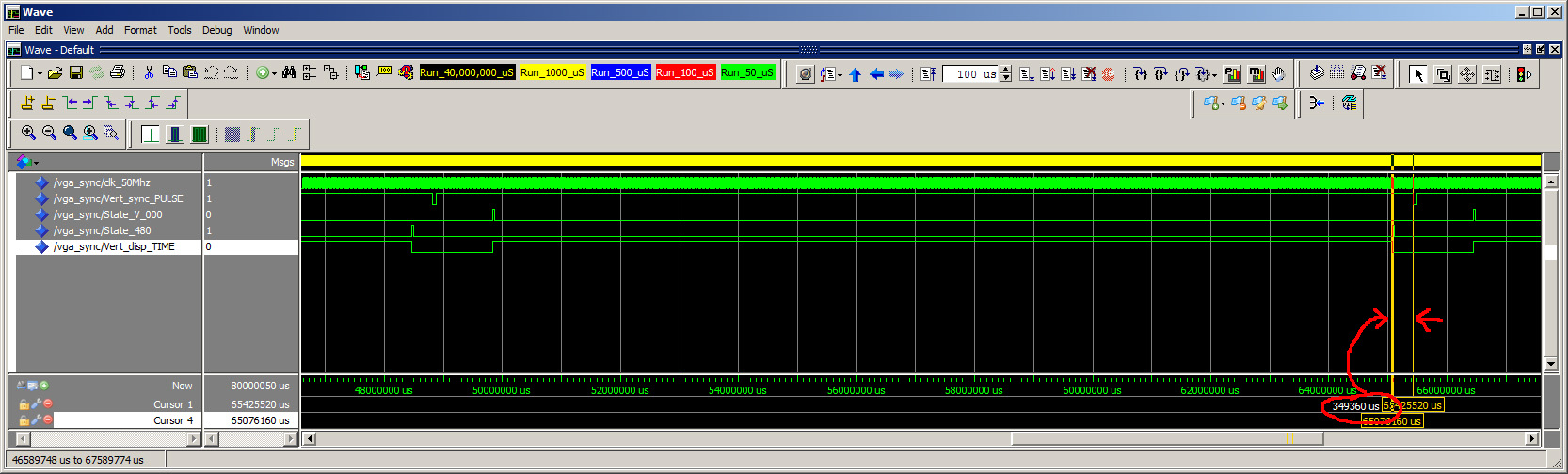This screenshot has width=1568, height=474.
Task: Delete Cursor 1 with its red minus icon
Action: tap(48, 404)
